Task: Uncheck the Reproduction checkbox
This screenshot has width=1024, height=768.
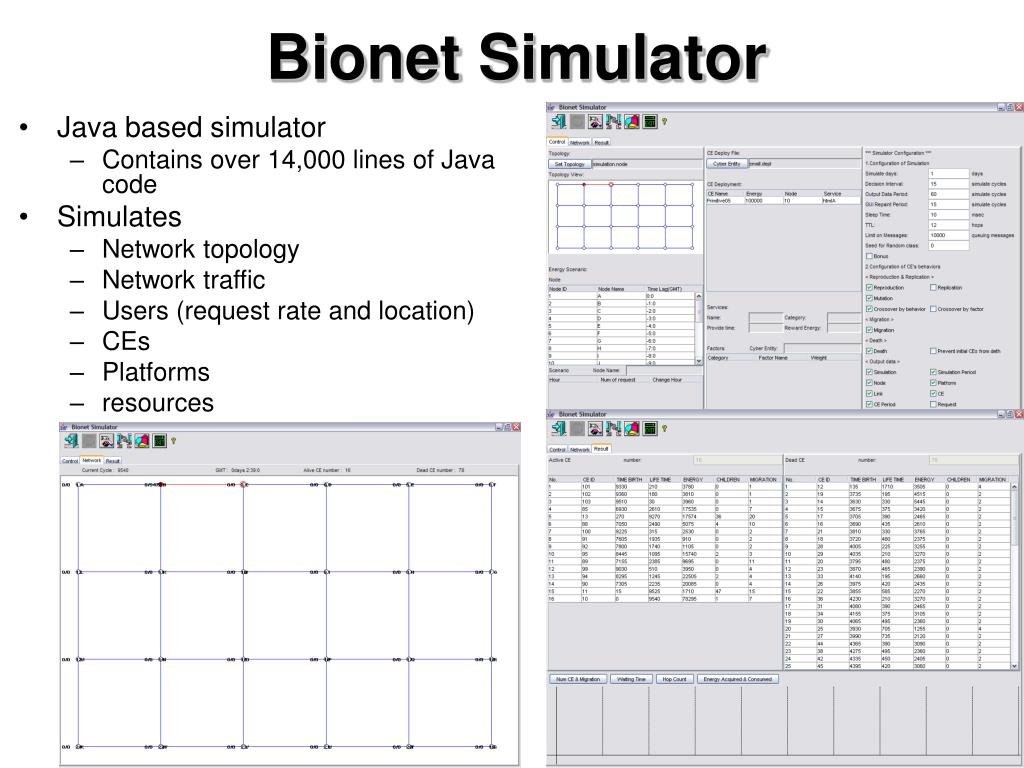Action: [869, 287]
